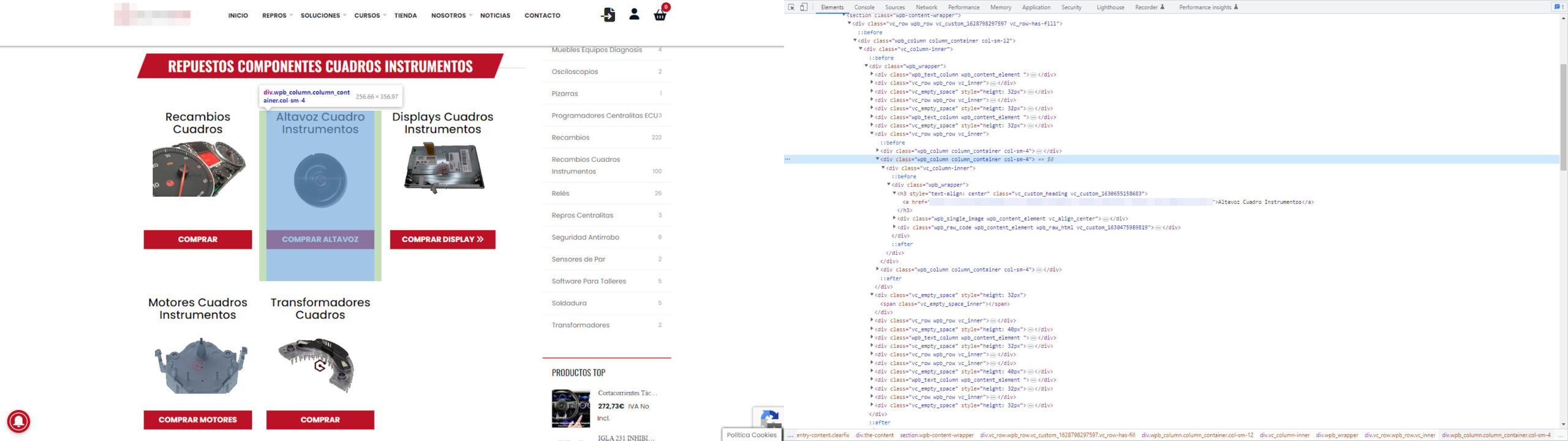Open the shopping cart basket icon
The height and width of the screenshot is (441, 1568).
660,15
